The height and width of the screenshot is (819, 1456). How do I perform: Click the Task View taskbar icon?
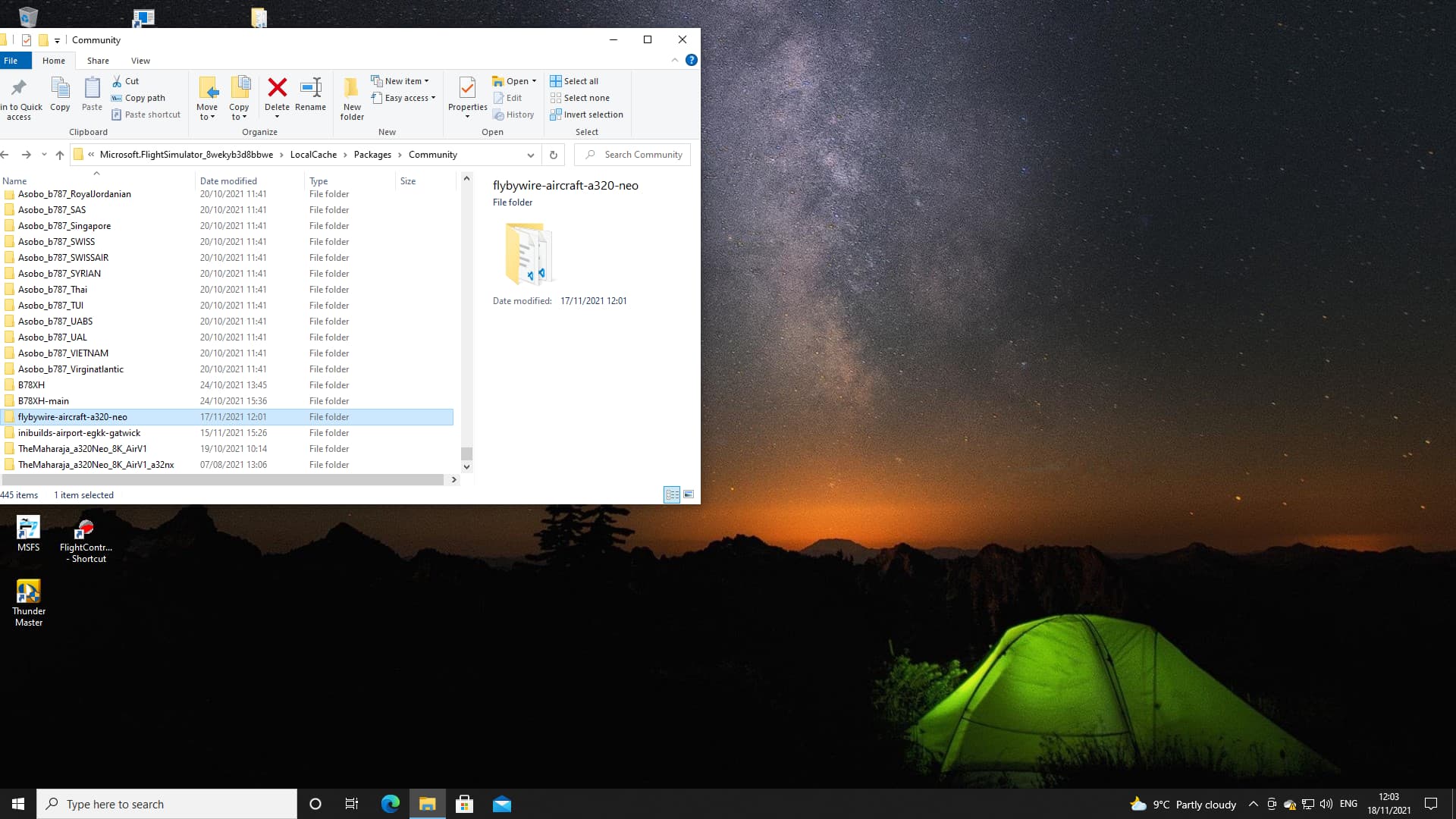click(x=352, y=804)
